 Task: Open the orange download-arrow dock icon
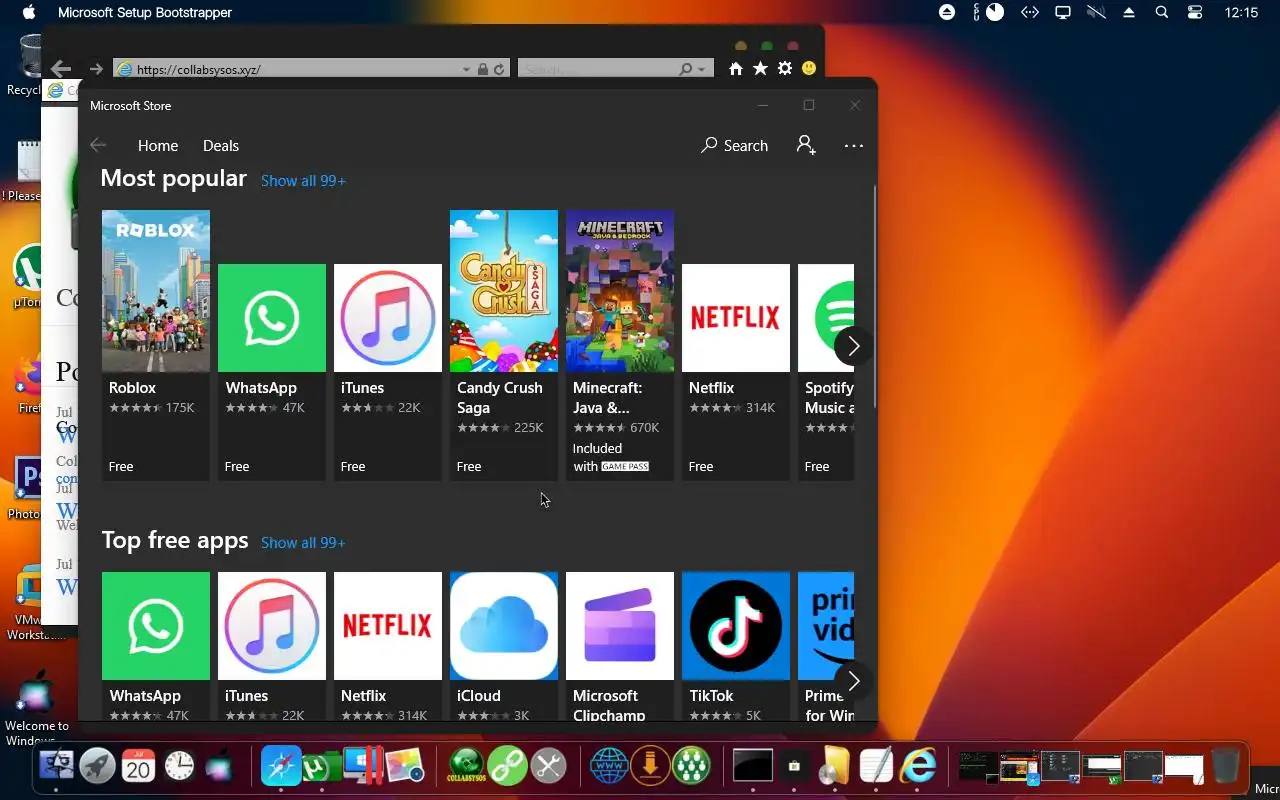tap(650, 766)
